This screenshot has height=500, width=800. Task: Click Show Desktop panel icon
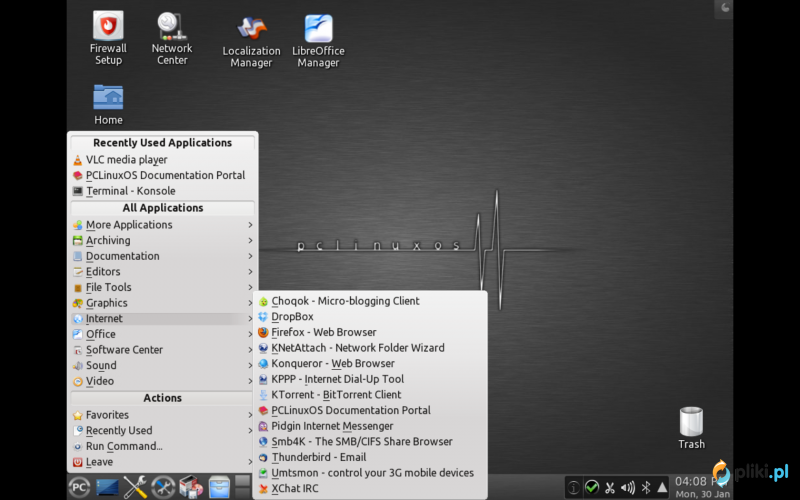[x=107, y=487]
